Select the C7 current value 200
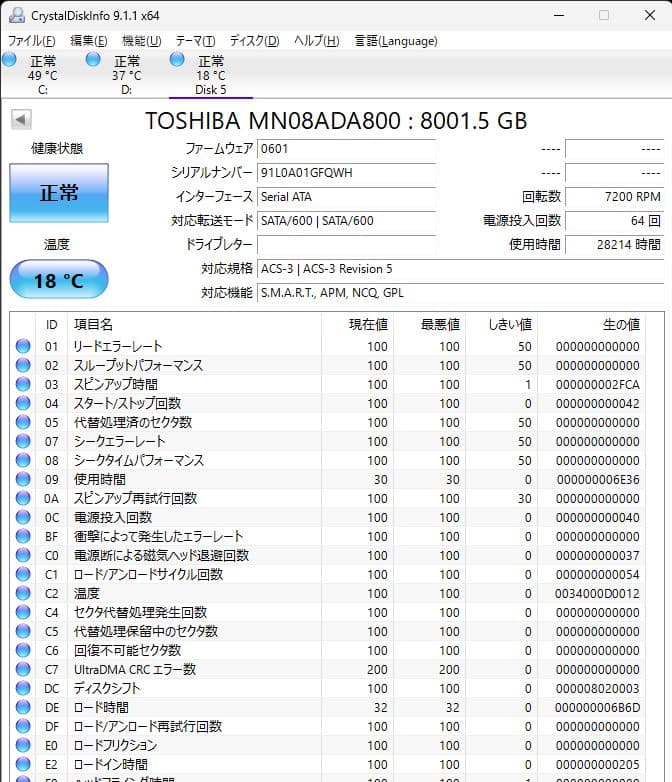 [x=377, y=669]
